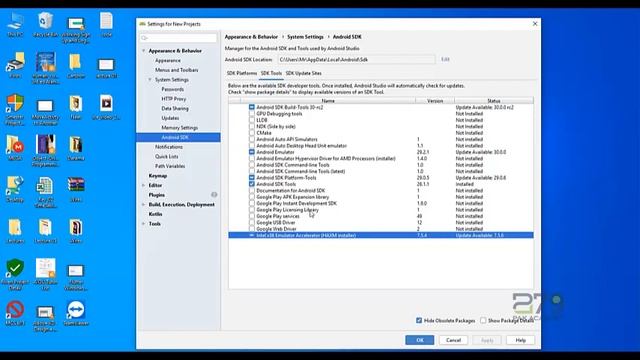Open the MEGA sync desktop shortcut
This screenshot has width=640, height=360.
(15, 145)
